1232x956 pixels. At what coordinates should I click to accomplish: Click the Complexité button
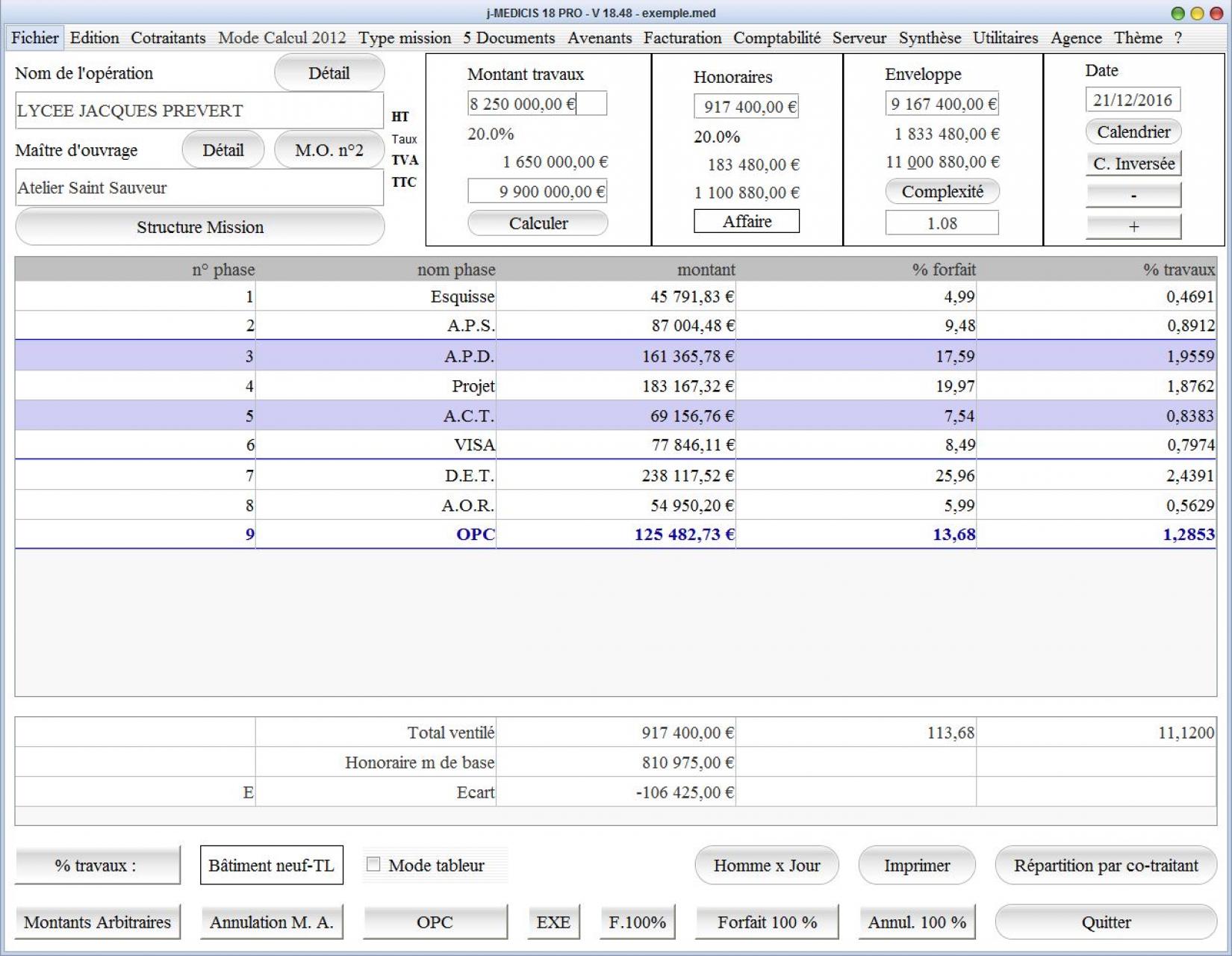[x=942, y=192]
